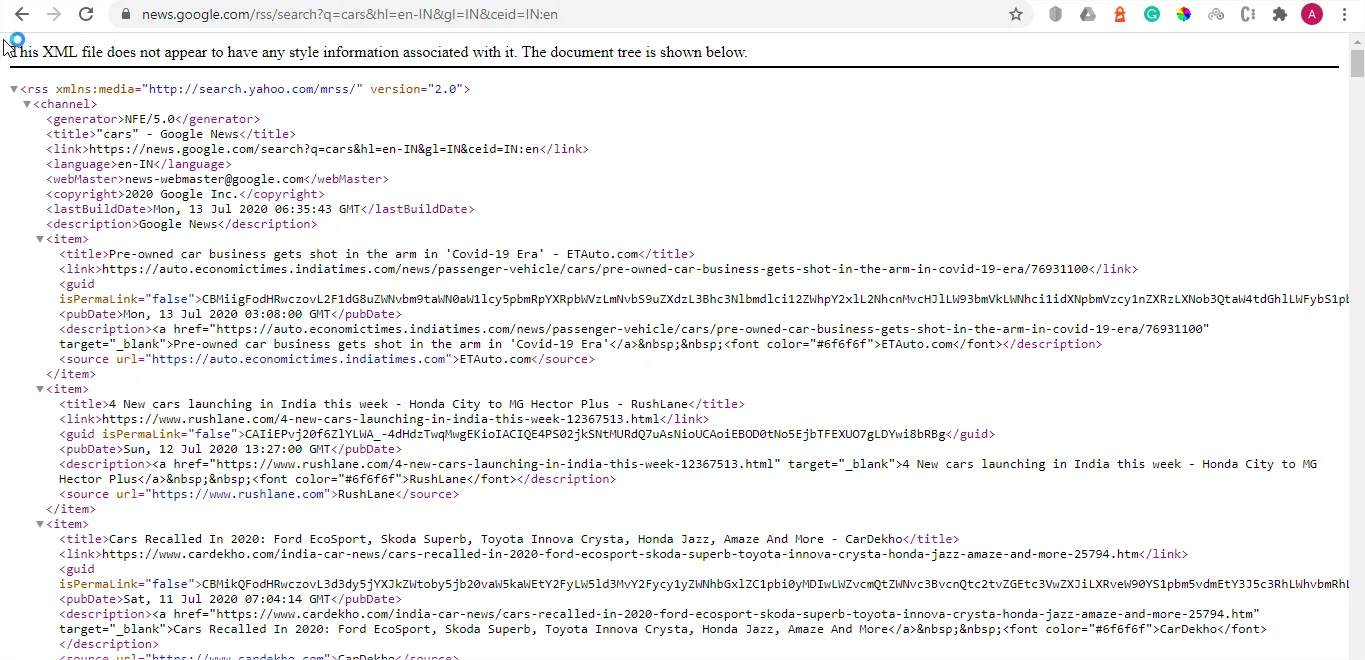Click the browser forward arrow
Image resolution: width=1365 pixels, height=660 pixels.
tap(54, 14)
